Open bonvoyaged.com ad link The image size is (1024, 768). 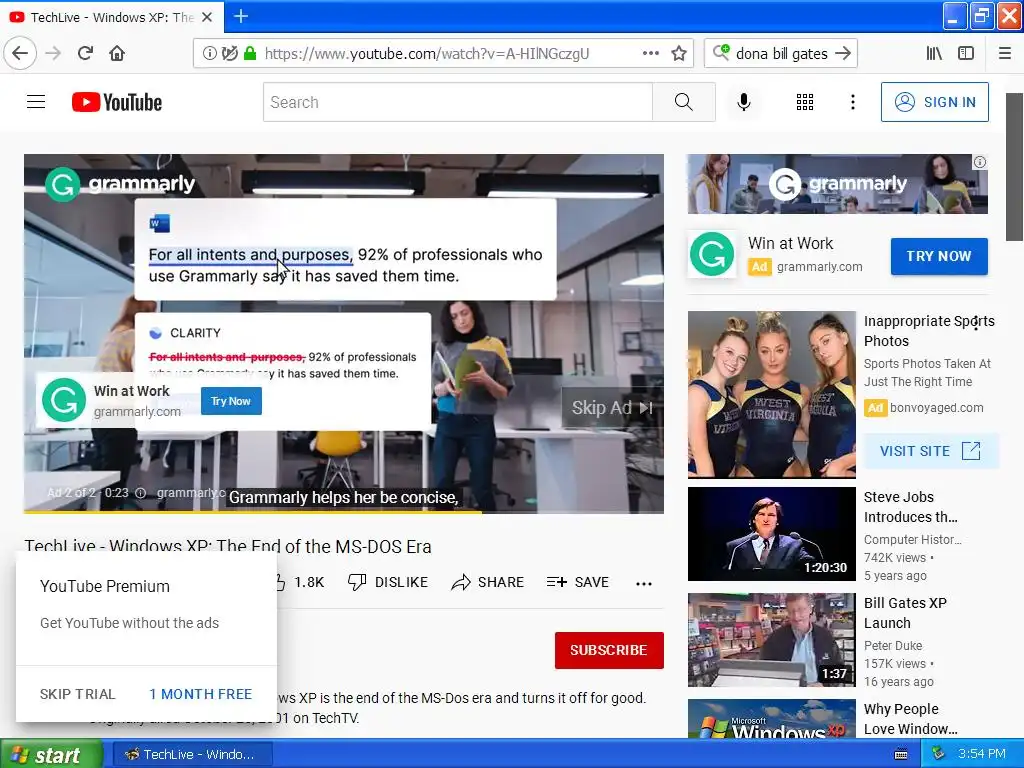[x=936, y=408]
